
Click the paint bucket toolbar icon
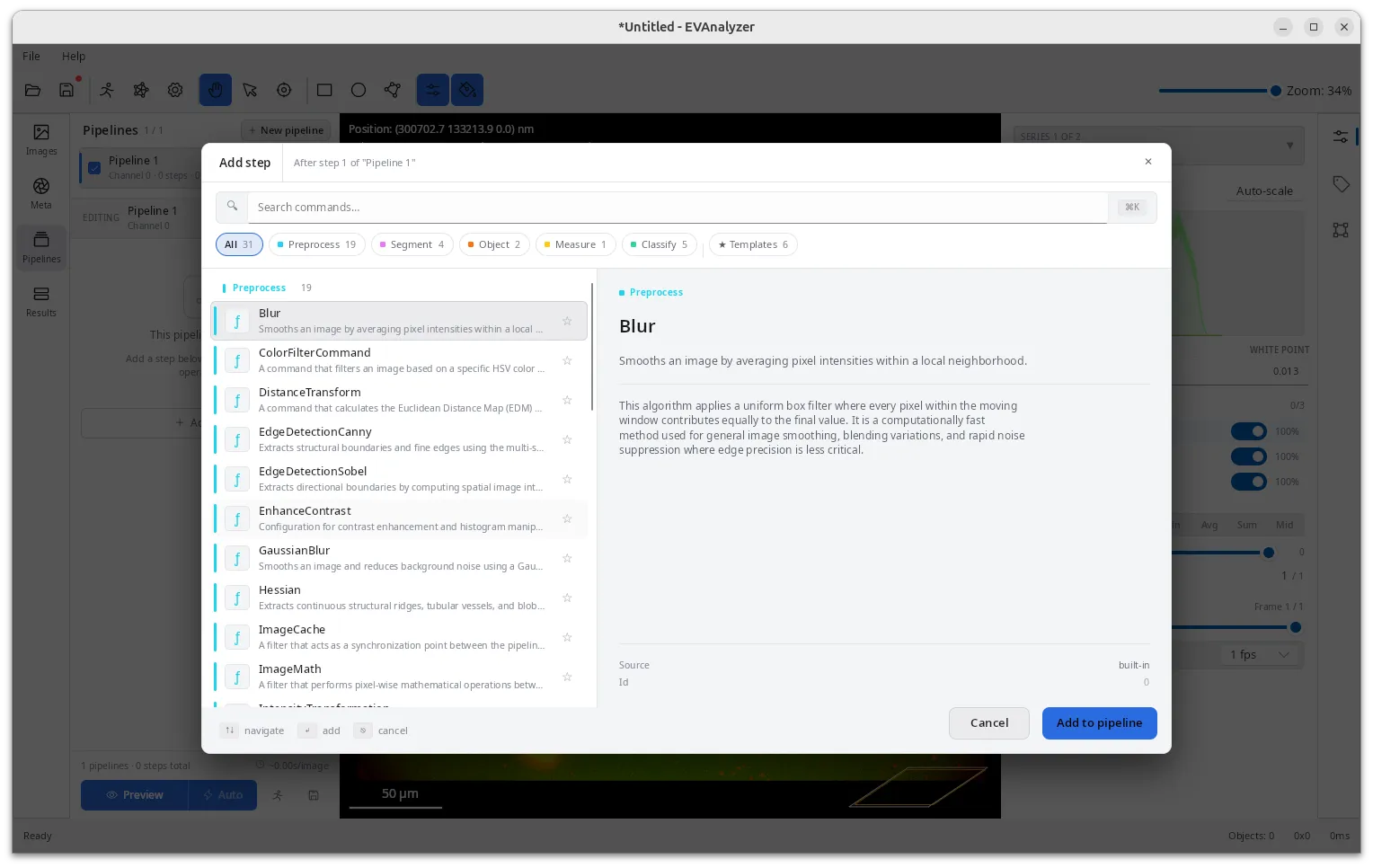pyautogui.click(x=467, y=90)
